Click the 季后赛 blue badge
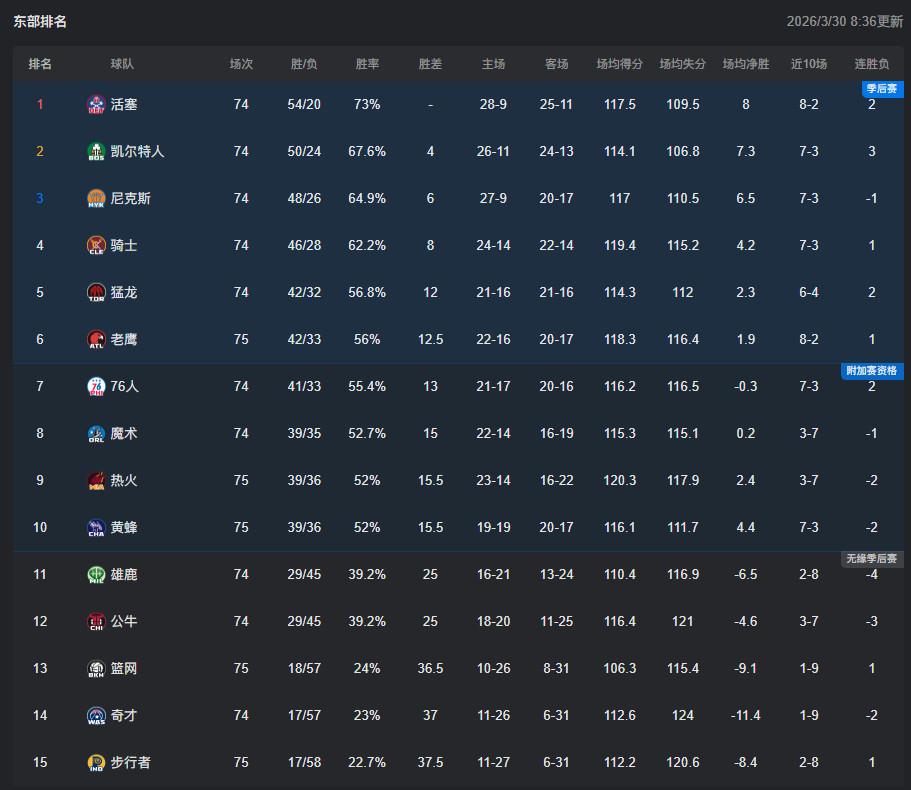 (882, 89)
